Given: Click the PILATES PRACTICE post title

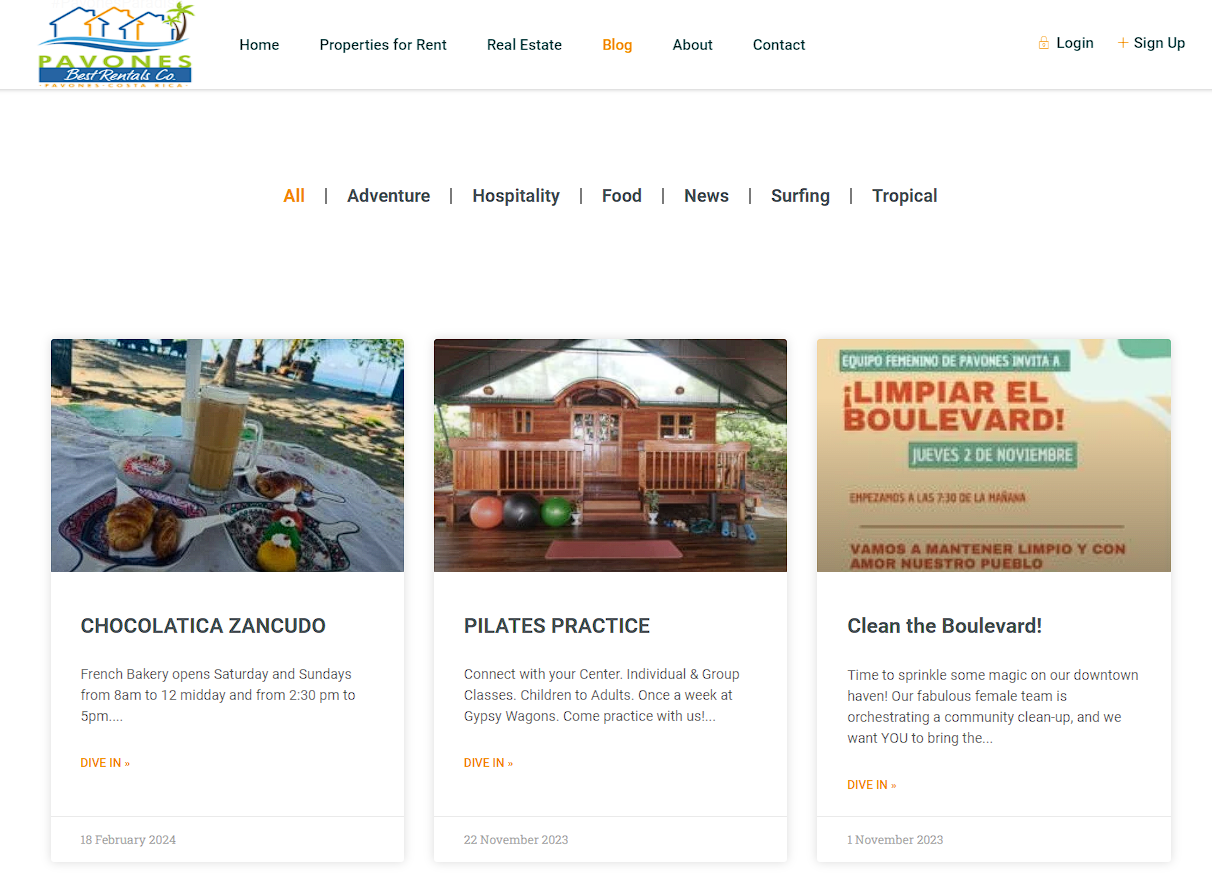Looking at the screenshot, I should (557, 626).
